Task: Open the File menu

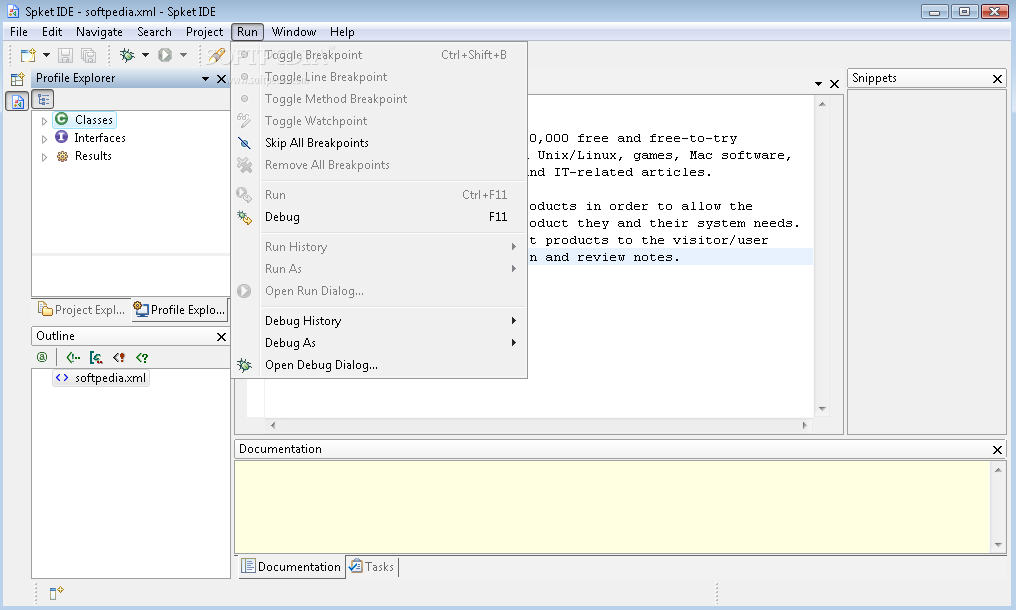Action: click(19, 32)
